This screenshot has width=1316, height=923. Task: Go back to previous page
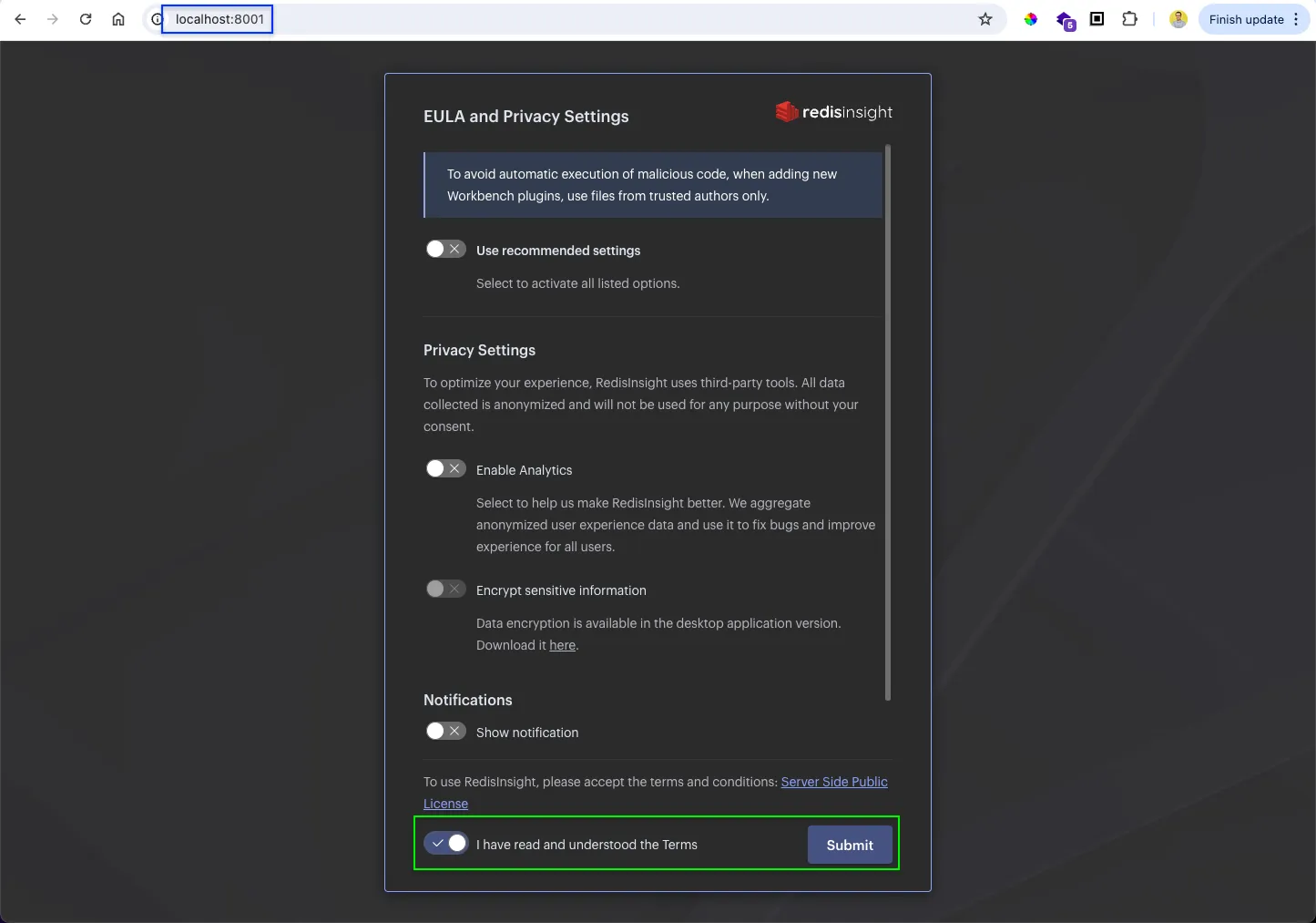(20, 19)
